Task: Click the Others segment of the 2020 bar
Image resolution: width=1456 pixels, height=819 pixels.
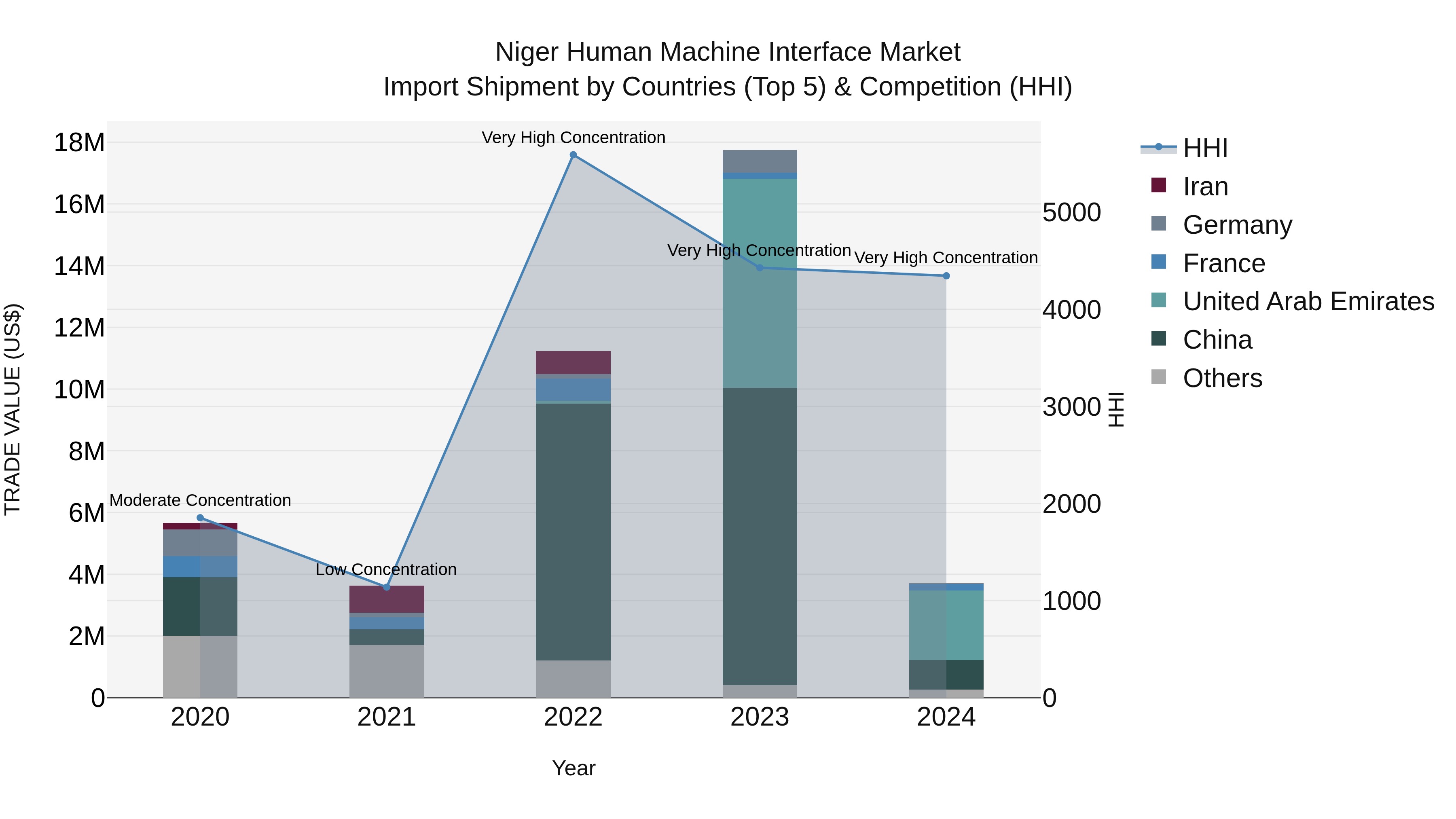Action: click(200, 667)
